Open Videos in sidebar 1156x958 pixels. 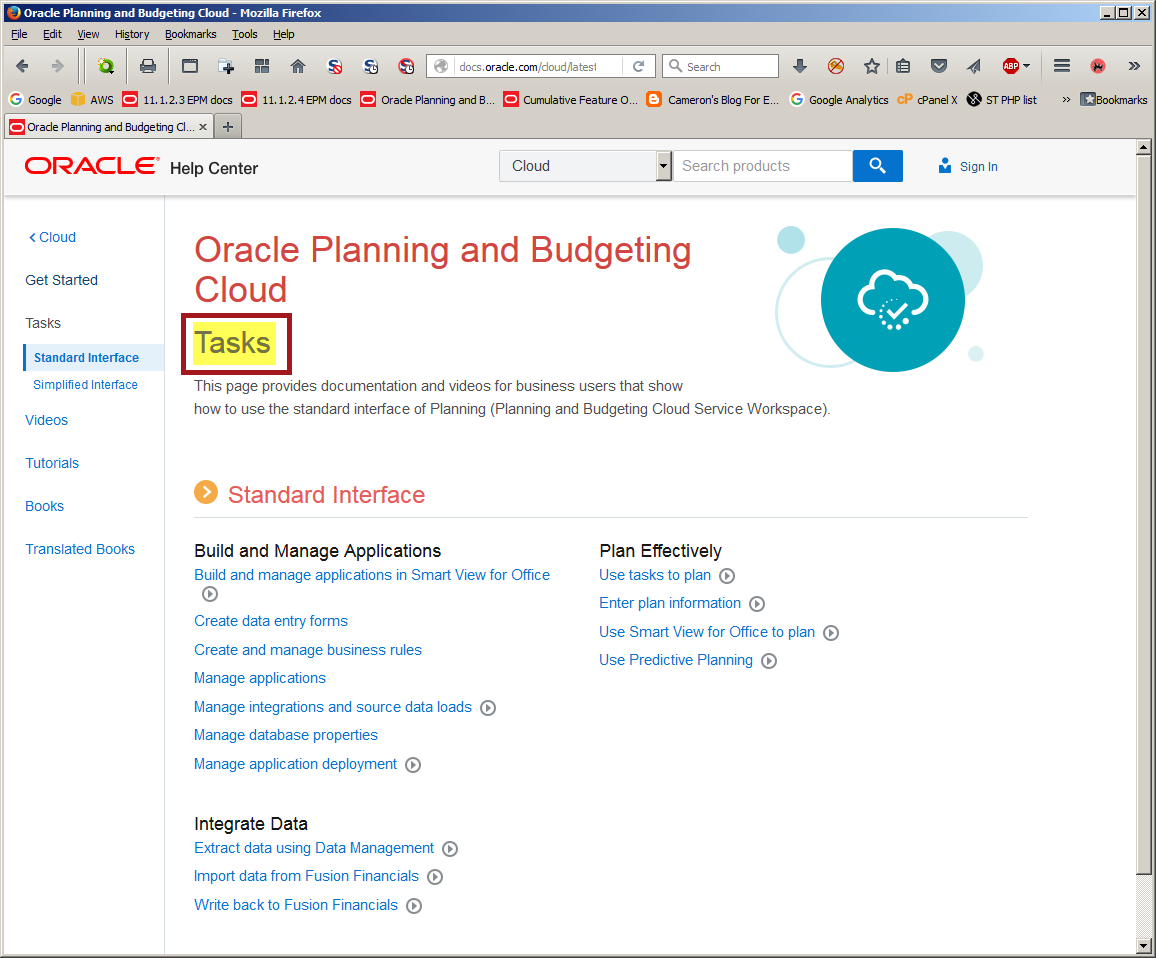(x=46, y=420)
